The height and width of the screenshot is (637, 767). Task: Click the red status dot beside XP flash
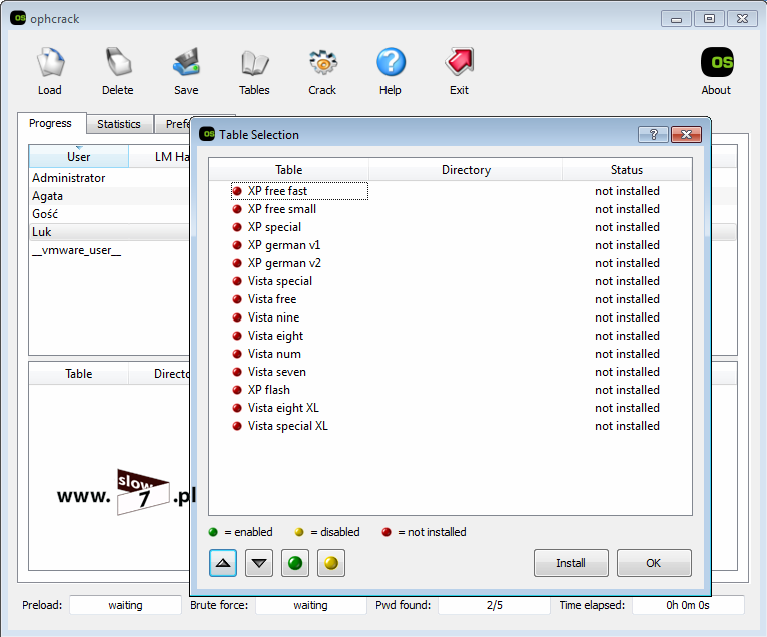point(237,390)
